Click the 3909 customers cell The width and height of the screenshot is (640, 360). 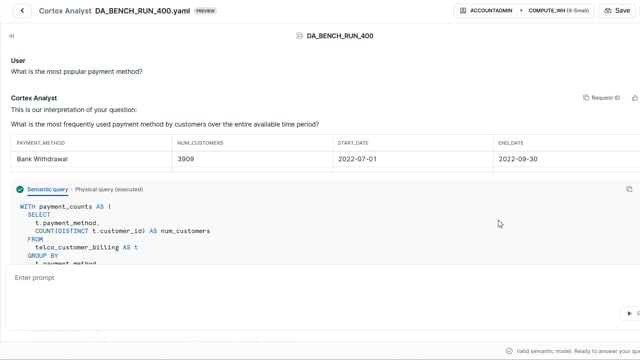(x=252, y=159)
